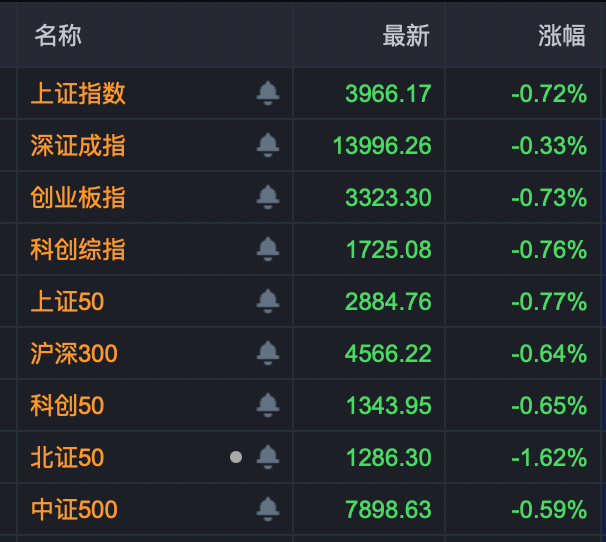Click the alert bell for 上证指数
This screenshot has height=542, width=606.
point(267,94)
